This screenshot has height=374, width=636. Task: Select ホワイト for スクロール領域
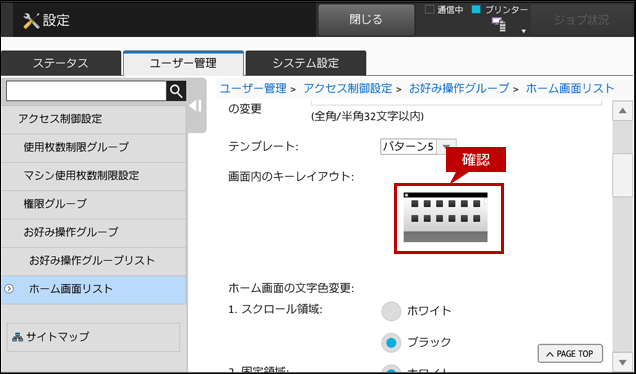pyautogui.click(x=391, y=311)
